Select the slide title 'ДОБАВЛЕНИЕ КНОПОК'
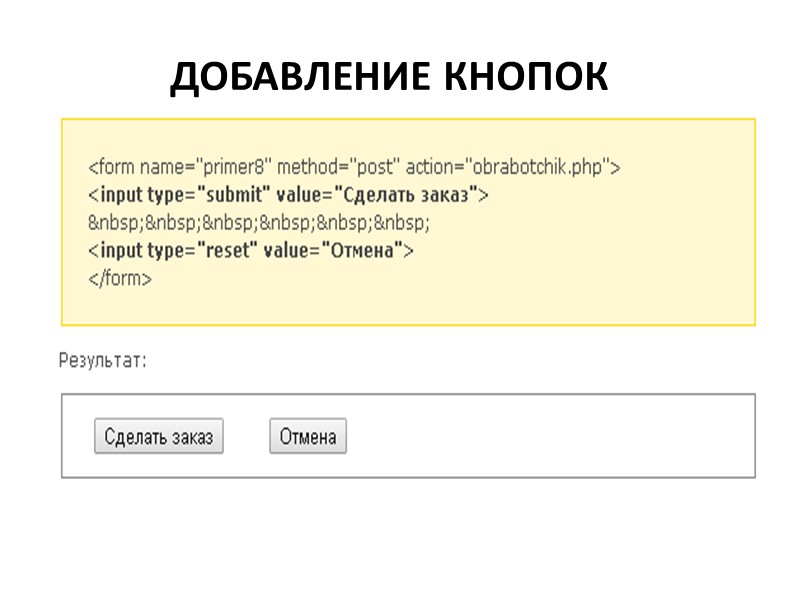Viewport: 800px width, 600px height. click(389, 77)
